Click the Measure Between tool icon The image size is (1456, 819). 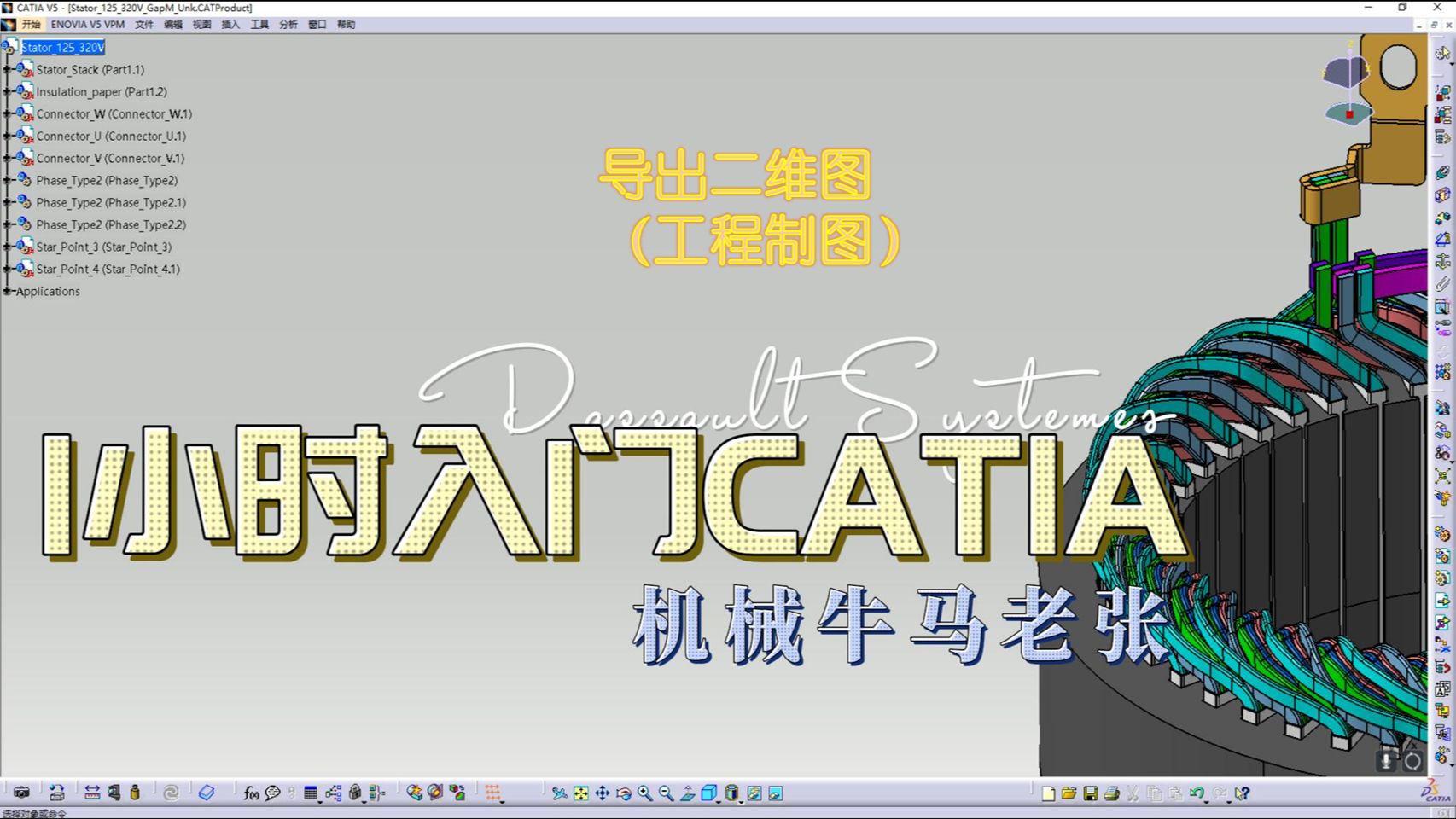92,793
